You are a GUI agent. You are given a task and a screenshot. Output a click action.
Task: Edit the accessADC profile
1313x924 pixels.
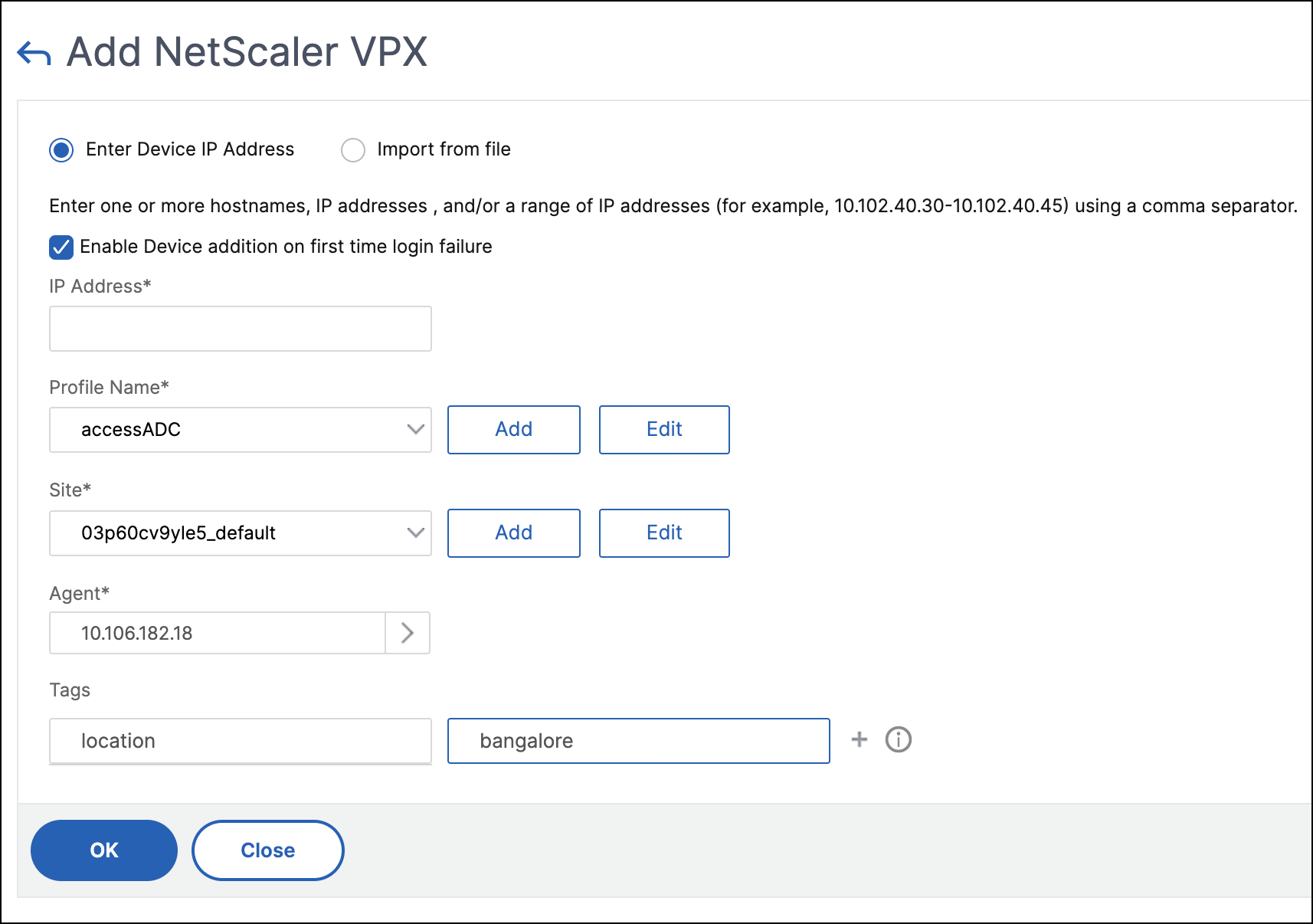[x=664, y=430]
